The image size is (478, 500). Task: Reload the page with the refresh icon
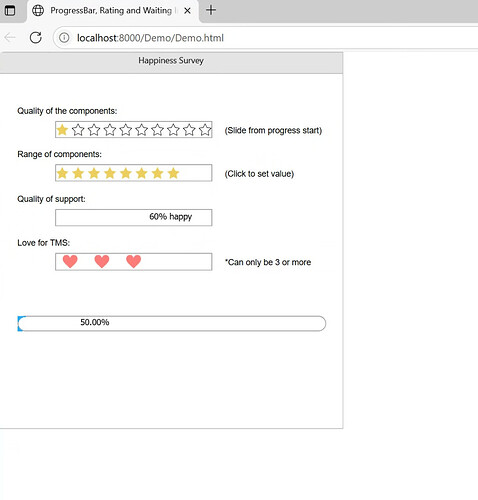(x=36, y=38)
